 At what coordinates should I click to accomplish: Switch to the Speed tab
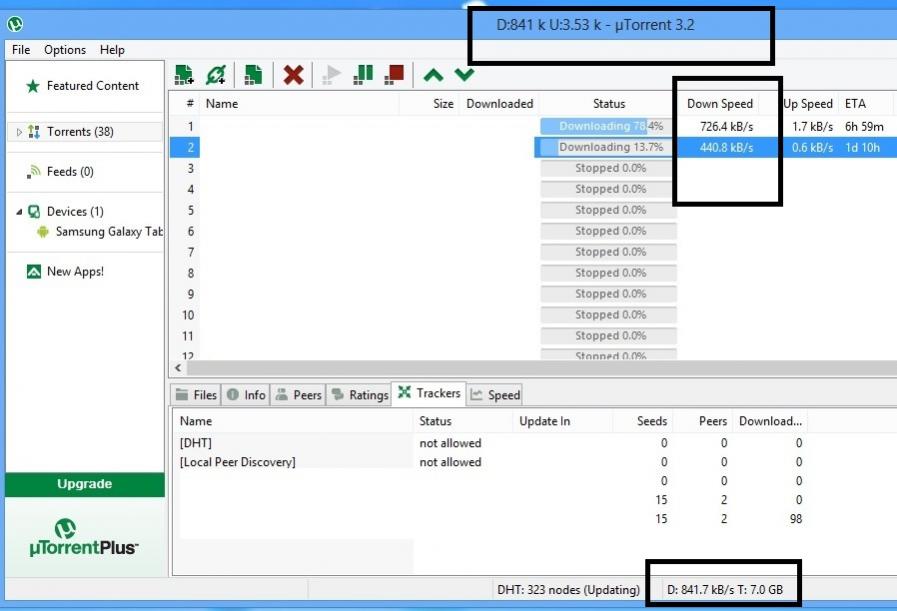tap(495, 395)
